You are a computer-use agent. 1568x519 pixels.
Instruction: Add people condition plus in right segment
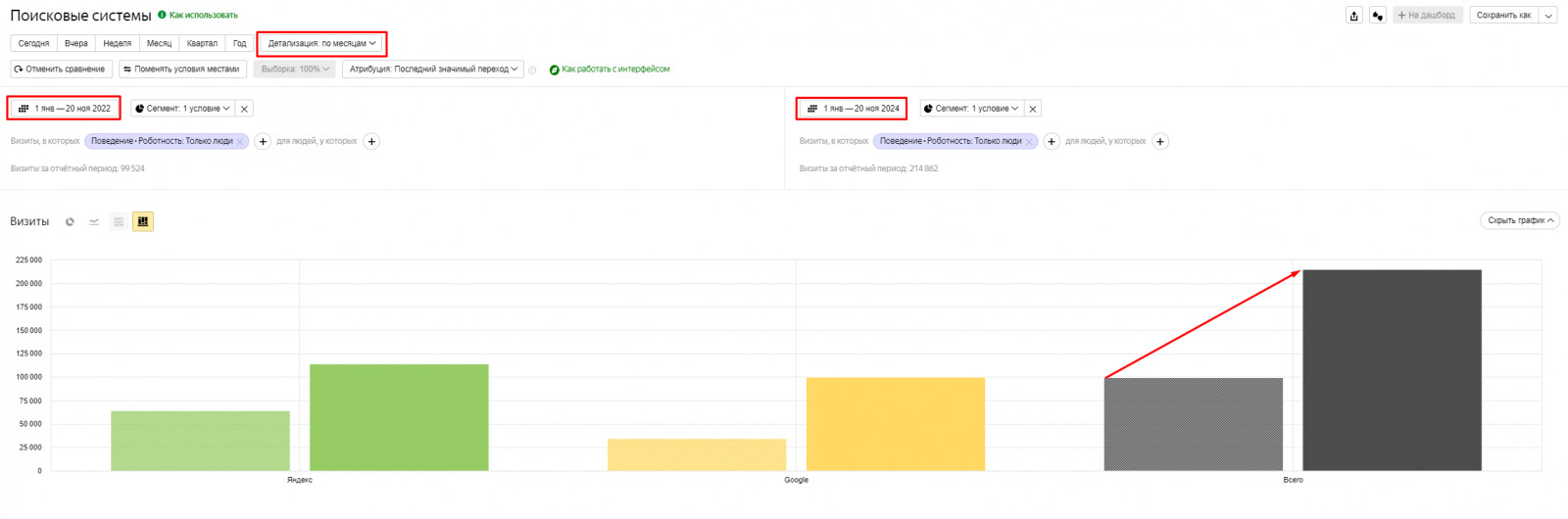point(1160,142)
